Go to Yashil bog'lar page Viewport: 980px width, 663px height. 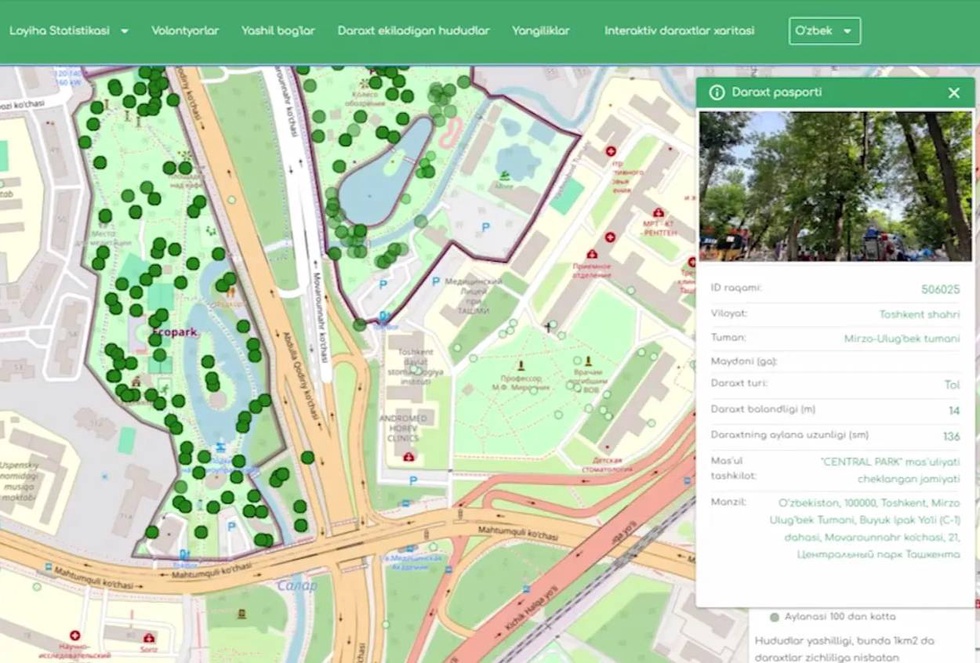coord(278,31)
